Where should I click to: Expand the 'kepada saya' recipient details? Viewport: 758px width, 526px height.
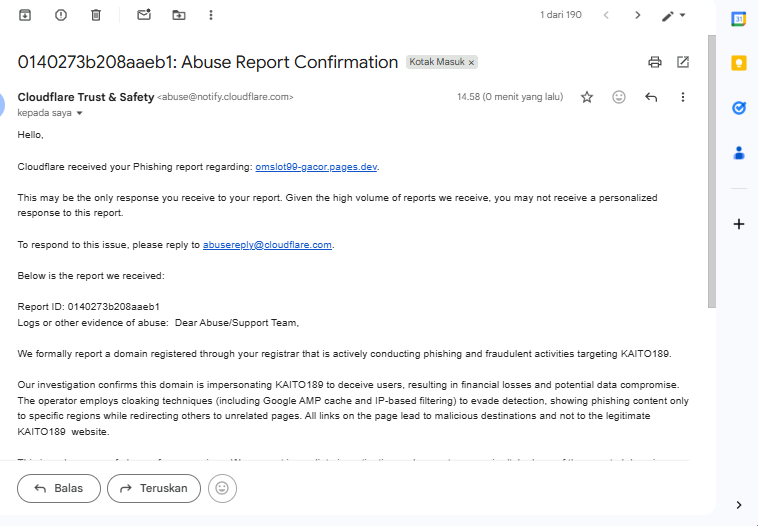[x=80, y=113]
